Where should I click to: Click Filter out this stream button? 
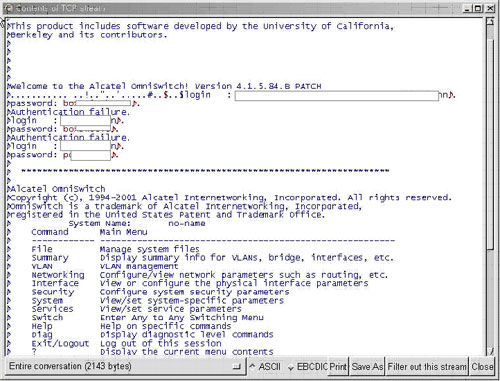point(427,367)
